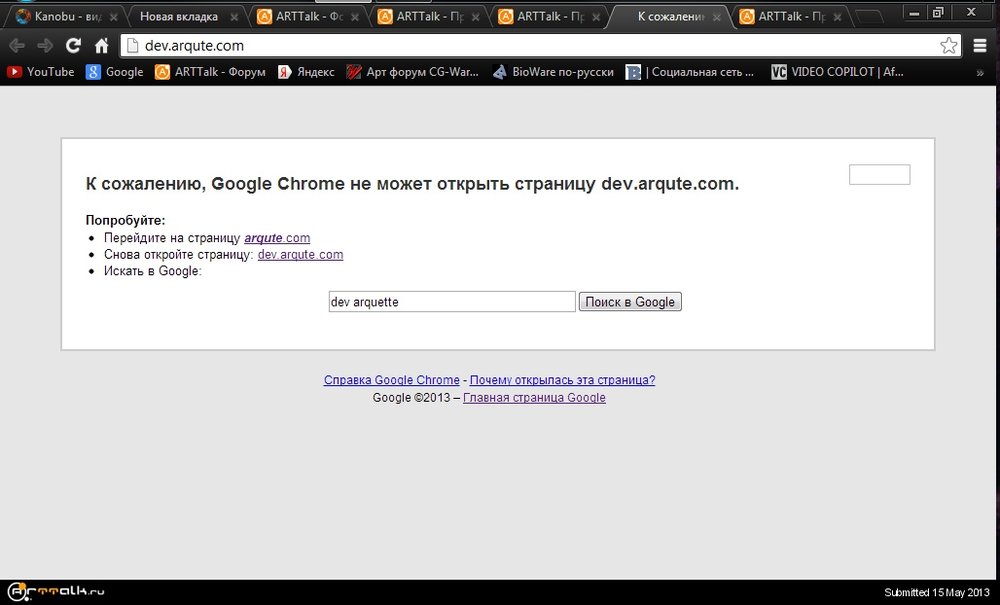Bookmark this page with the star icon
The image size is (1000, 605).
coord(948,45)
